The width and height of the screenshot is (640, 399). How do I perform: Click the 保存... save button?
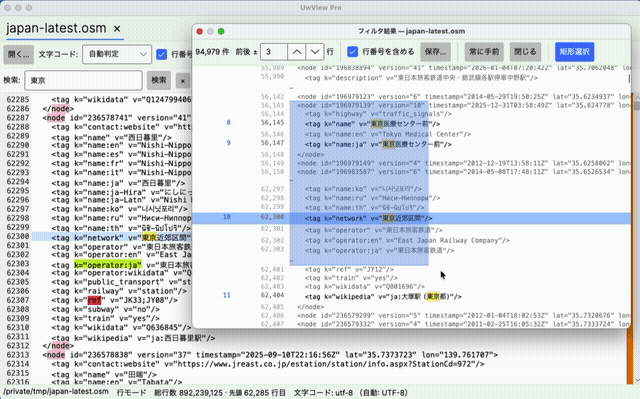[436, 52]
